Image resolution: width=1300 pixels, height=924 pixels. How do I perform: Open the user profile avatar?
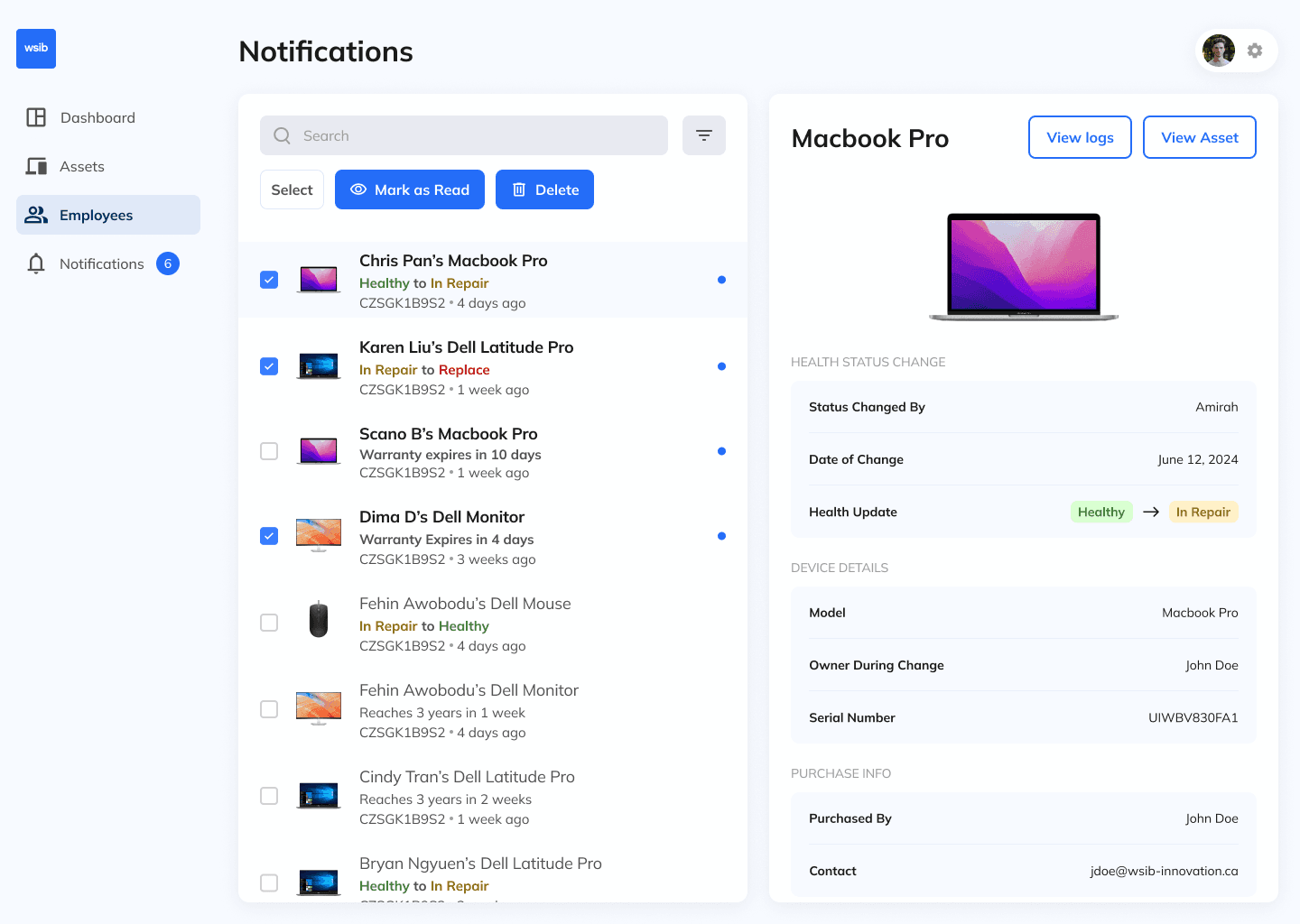pos(1219,51)
